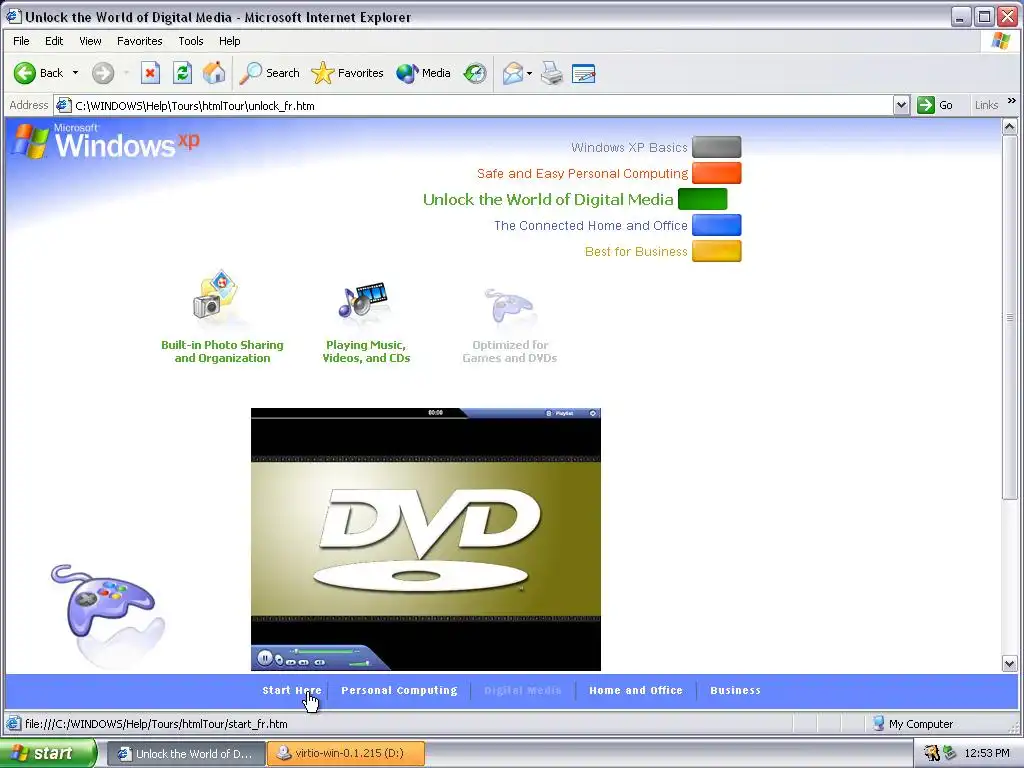
Task: Stop page loading with red X icon
Action: coord(151,73)
